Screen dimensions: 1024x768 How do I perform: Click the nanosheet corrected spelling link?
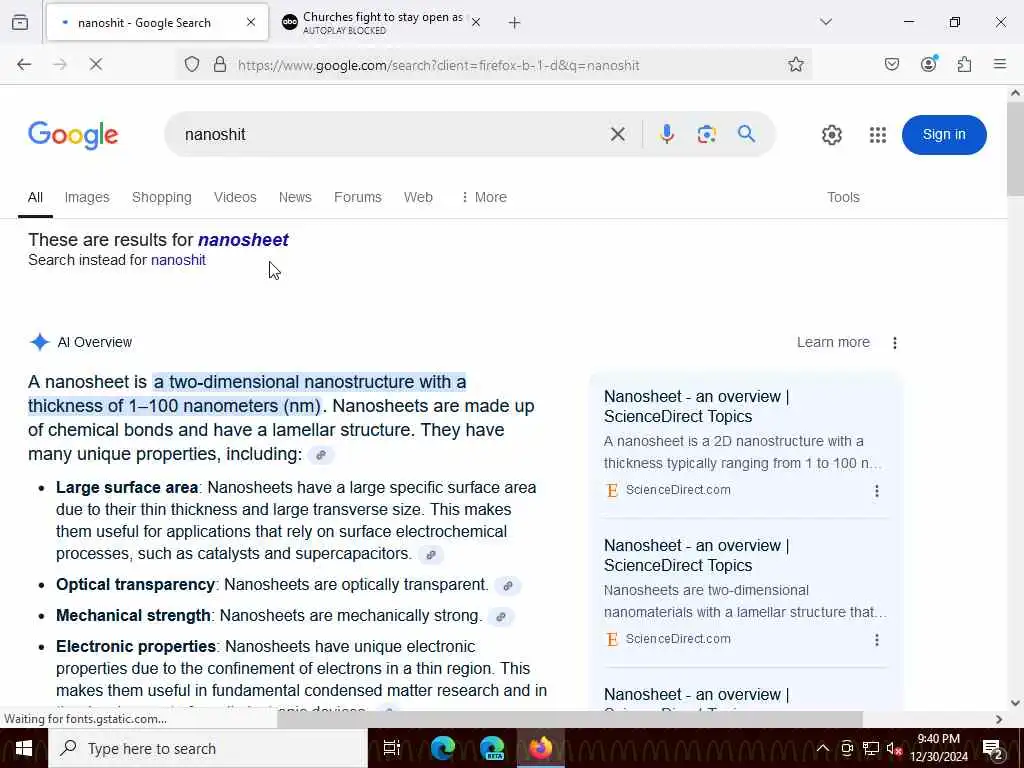coord(244,240)
